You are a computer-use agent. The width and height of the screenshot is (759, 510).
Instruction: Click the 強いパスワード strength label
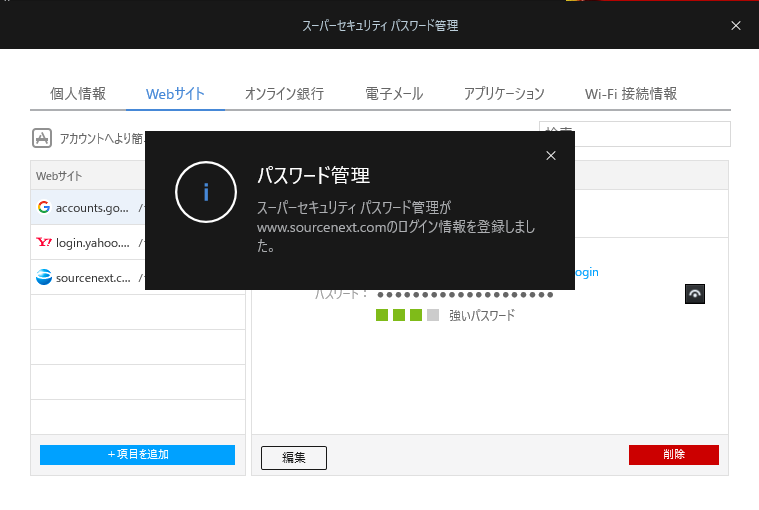tap(482, 315)
